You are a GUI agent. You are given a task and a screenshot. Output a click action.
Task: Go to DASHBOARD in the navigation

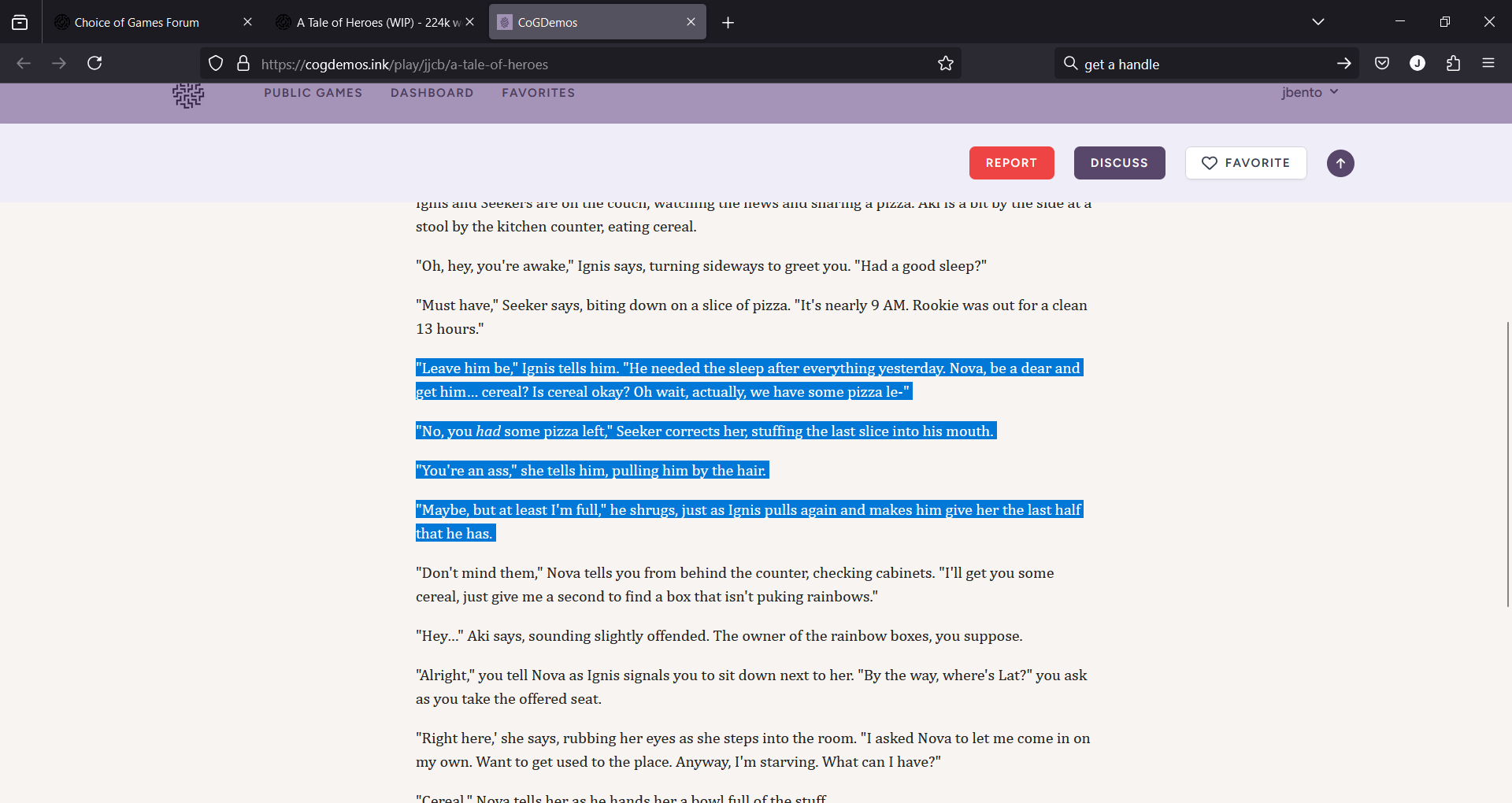[x=432, y=93]
